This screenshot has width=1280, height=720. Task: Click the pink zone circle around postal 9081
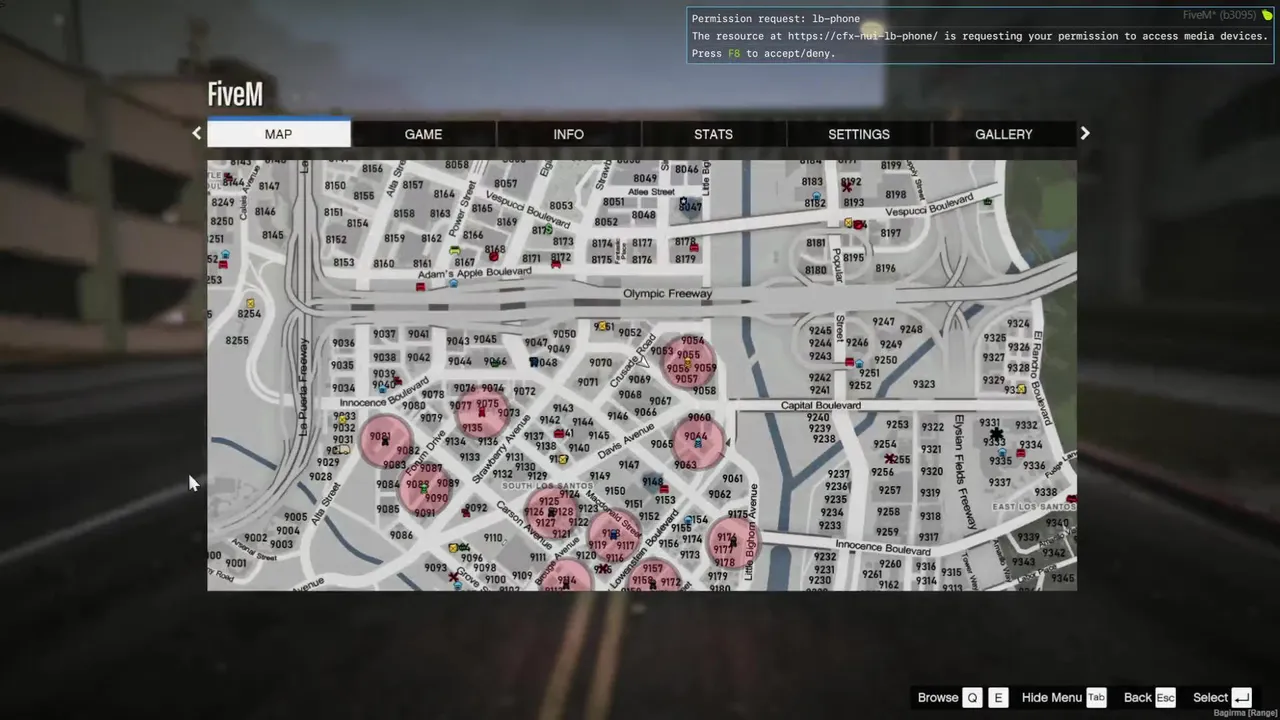pyautogui.click(x=385, y=443)
